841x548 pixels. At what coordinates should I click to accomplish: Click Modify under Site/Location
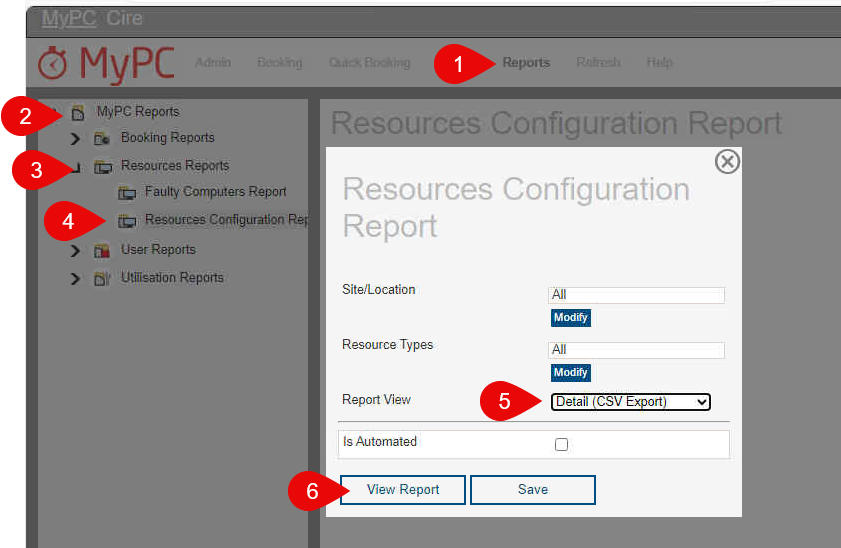click(570, 317)
